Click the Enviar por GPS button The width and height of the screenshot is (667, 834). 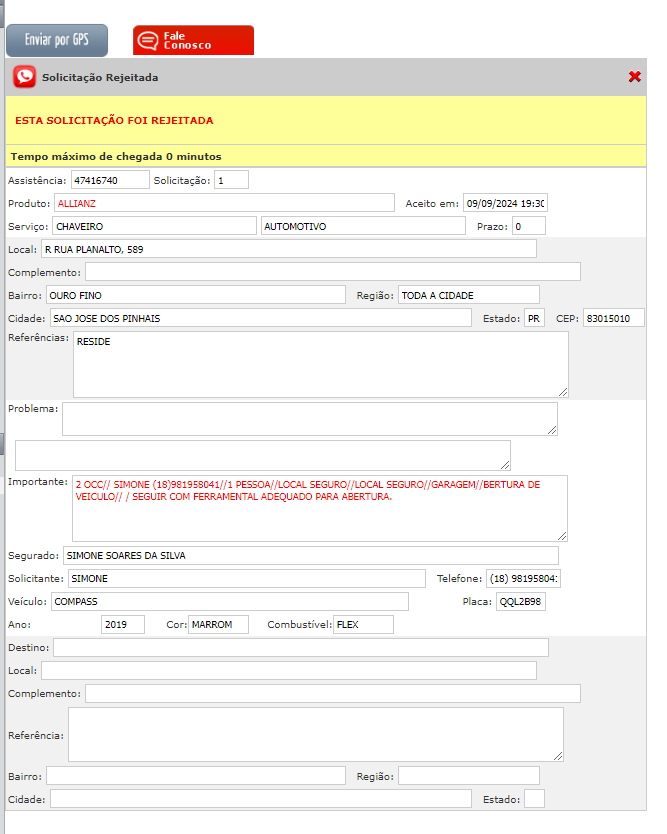pyautogui.click(x=57, y=40)
